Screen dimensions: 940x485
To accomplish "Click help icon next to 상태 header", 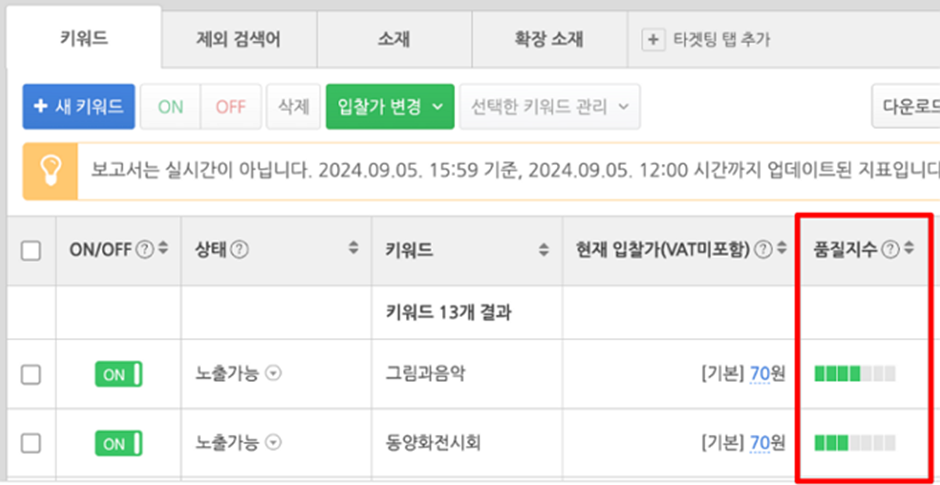I will click(240, 251).
